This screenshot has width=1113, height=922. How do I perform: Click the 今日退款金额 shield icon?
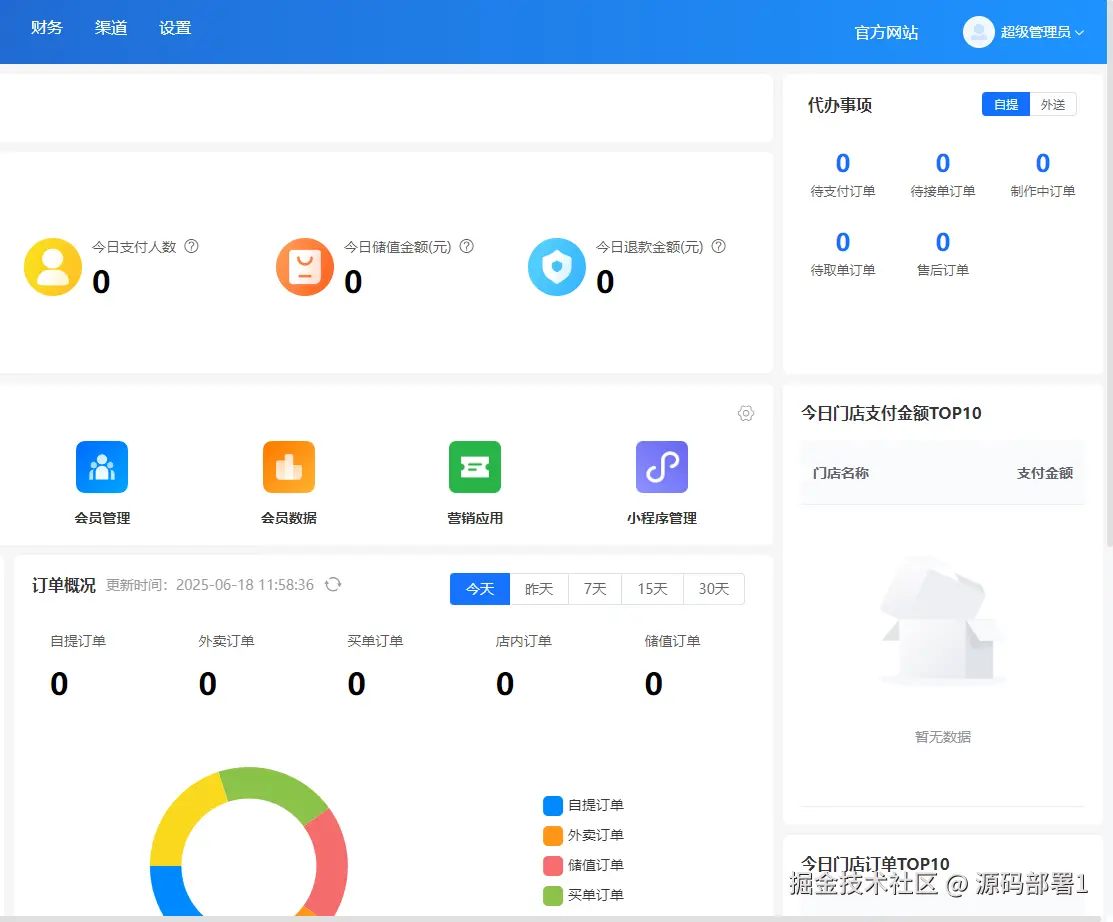(x=557, y=267)
